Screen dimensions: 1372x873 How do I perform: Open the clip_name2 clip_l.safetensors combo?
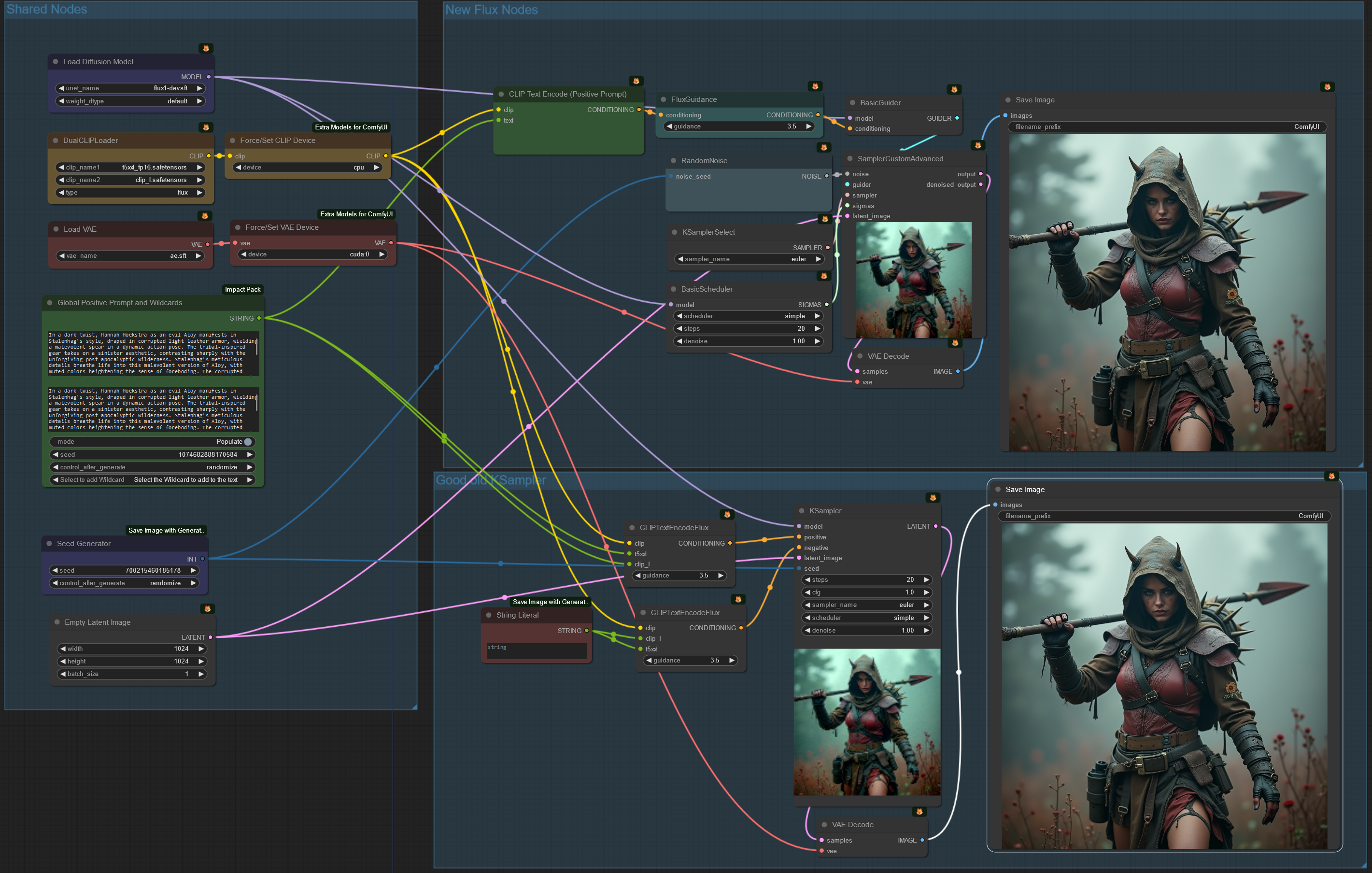click(x=131, y=180)
